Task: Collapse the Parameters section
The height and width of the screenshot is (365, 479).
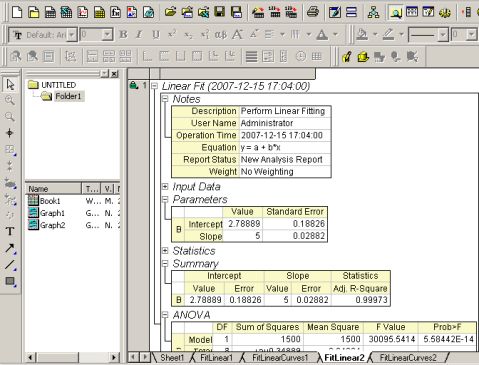Action: (x=165, y=199)
